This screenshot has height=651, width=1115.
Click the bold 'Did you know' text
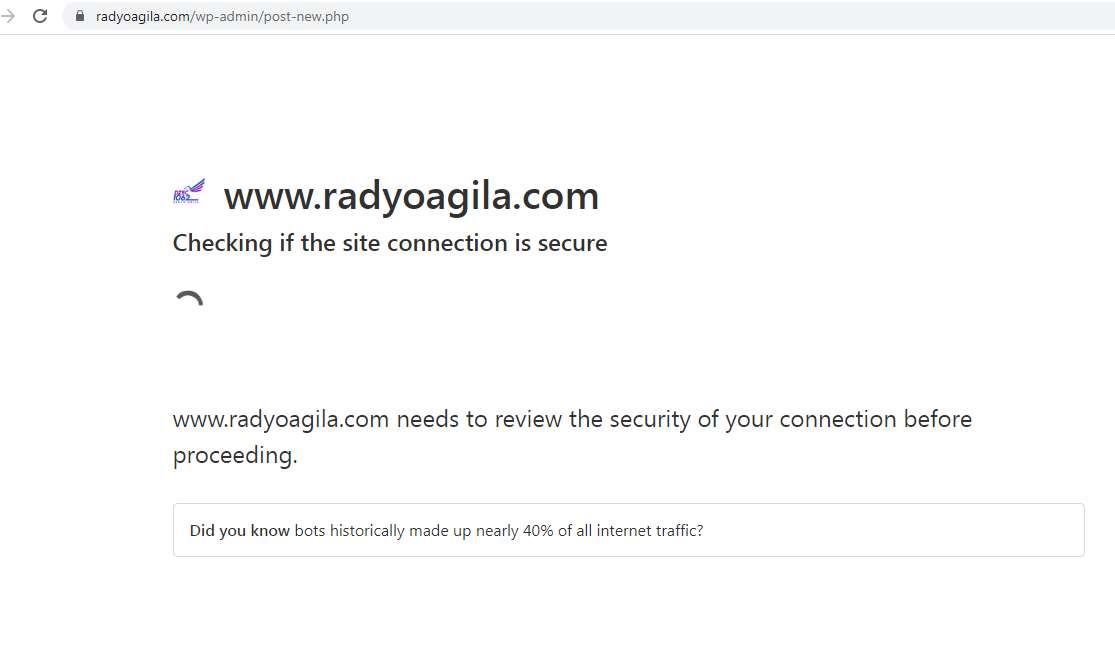click(x=240, y=531)
